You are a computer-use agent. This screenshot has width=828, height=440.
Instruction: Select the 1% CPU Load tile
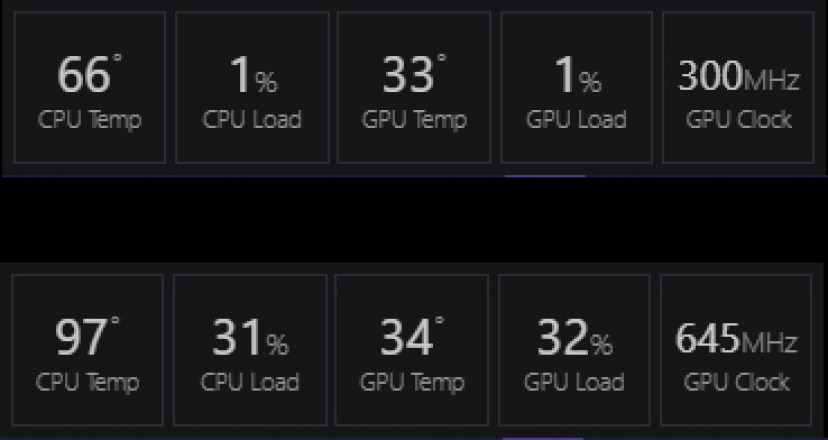[252, 88]
